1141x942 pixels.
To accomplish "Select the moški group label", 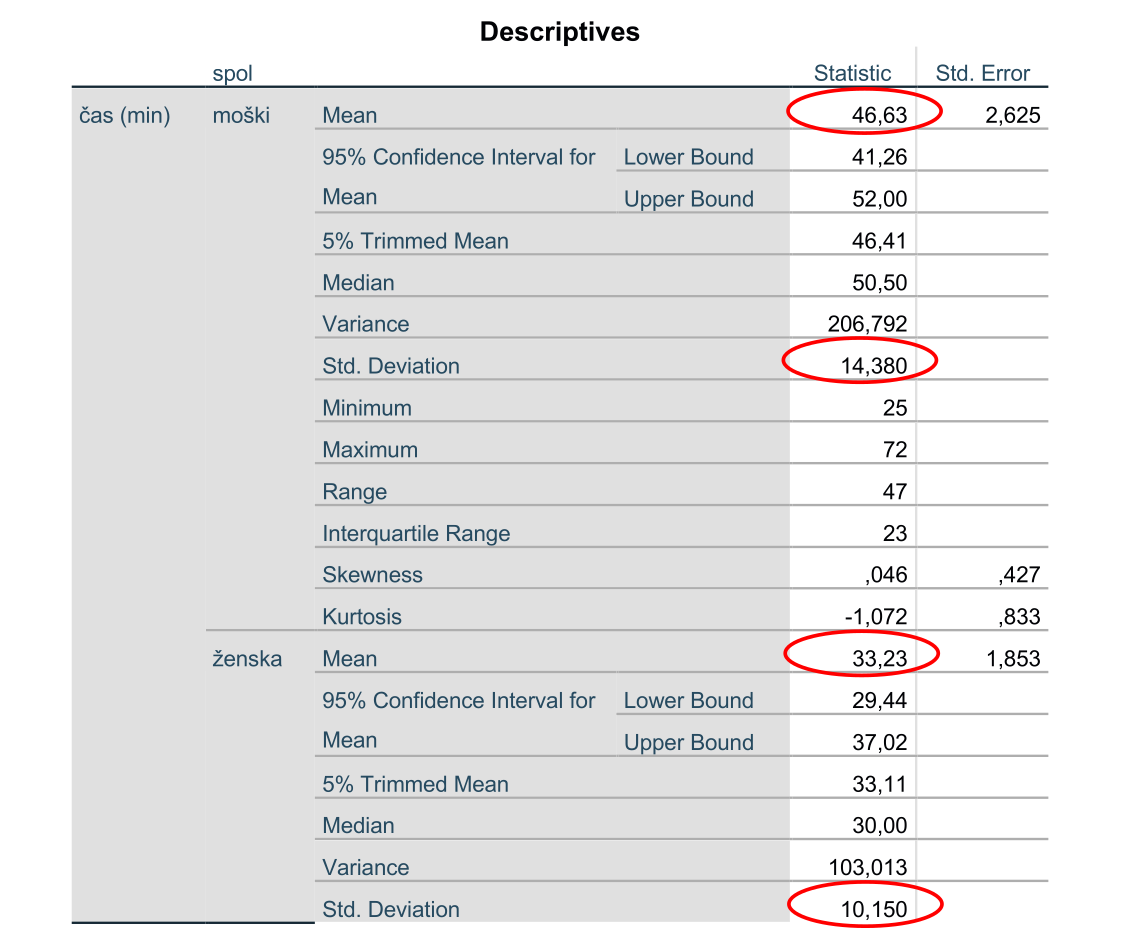I will [241, 115].
